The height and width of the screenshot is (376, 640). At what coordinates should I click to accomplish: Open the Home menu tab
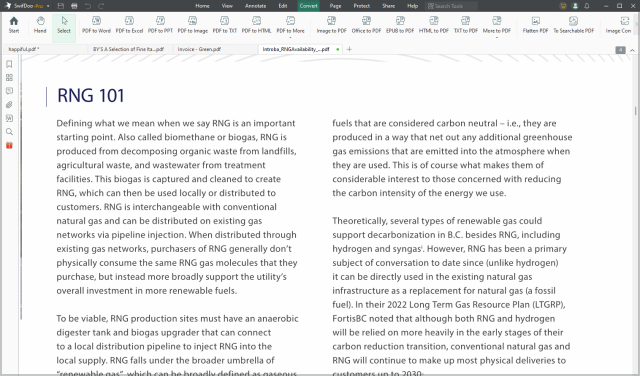point(202,6)
